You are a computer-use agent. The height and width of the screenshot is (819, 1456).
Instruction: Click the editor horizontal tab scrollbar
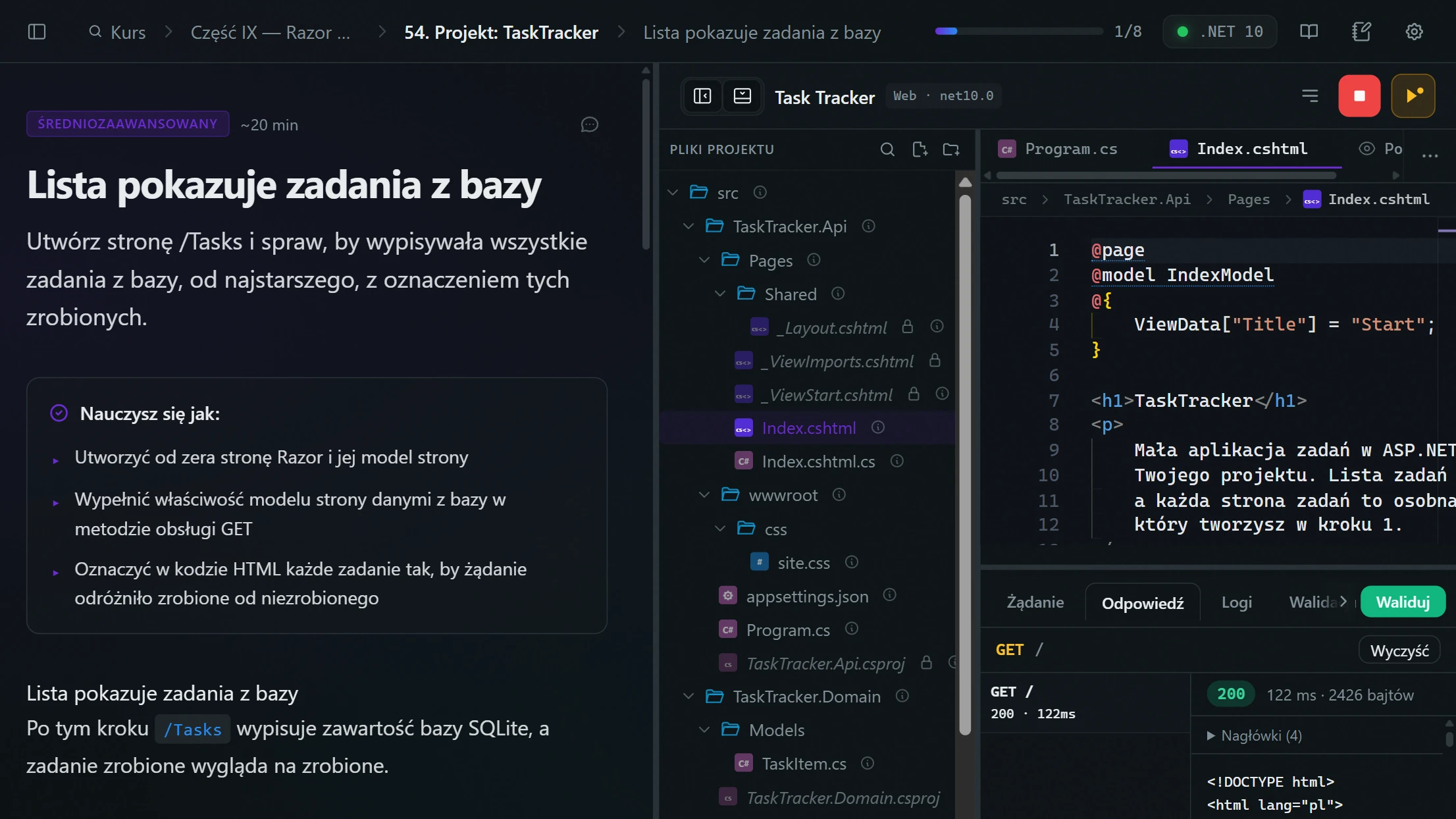(x=1166, y=175)
